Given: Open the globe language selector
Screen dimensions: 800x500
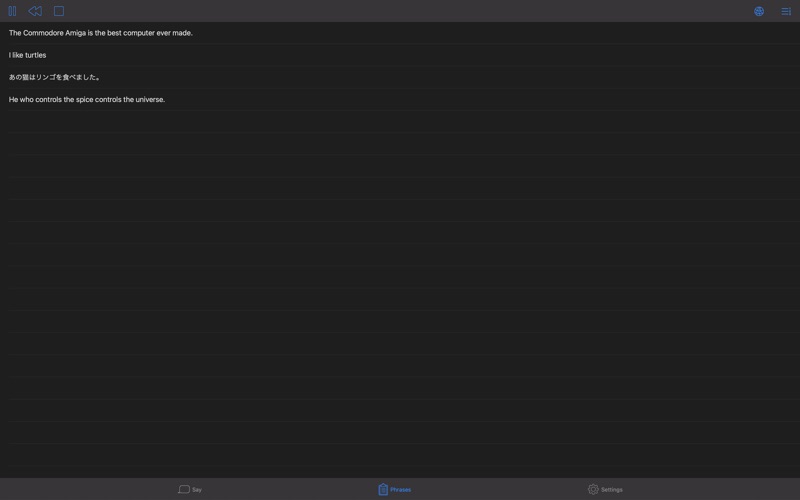Looking at the screenshot, I should point(759,11).
